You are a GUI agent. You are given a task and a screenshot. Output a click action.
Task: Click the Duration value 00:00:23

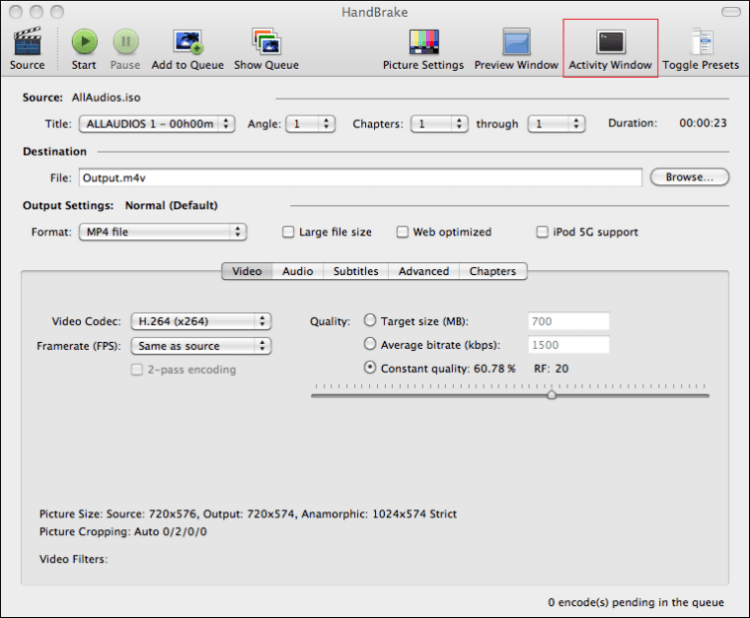click(x=703, y=123)
